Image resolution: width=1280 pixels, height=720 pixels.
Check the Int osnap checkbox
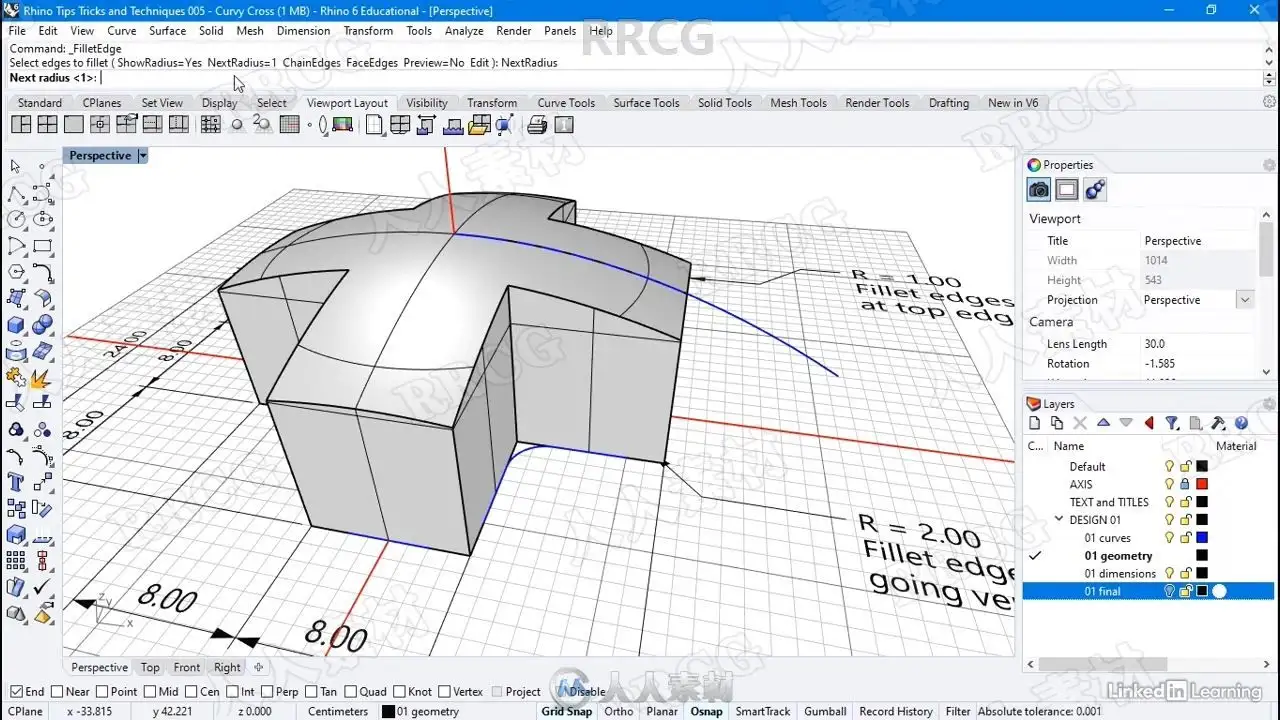(x=232, y=691)
